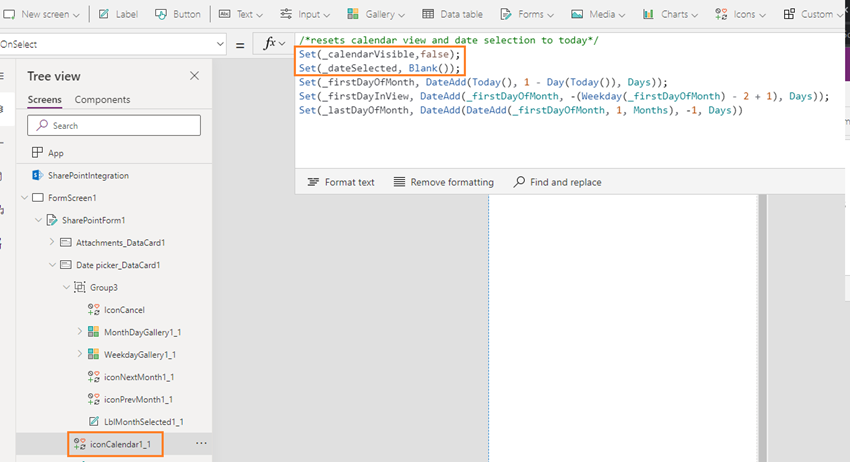Screen dimensions: 850x462
Task: Insert a Button control
Action: coord(178,14)
